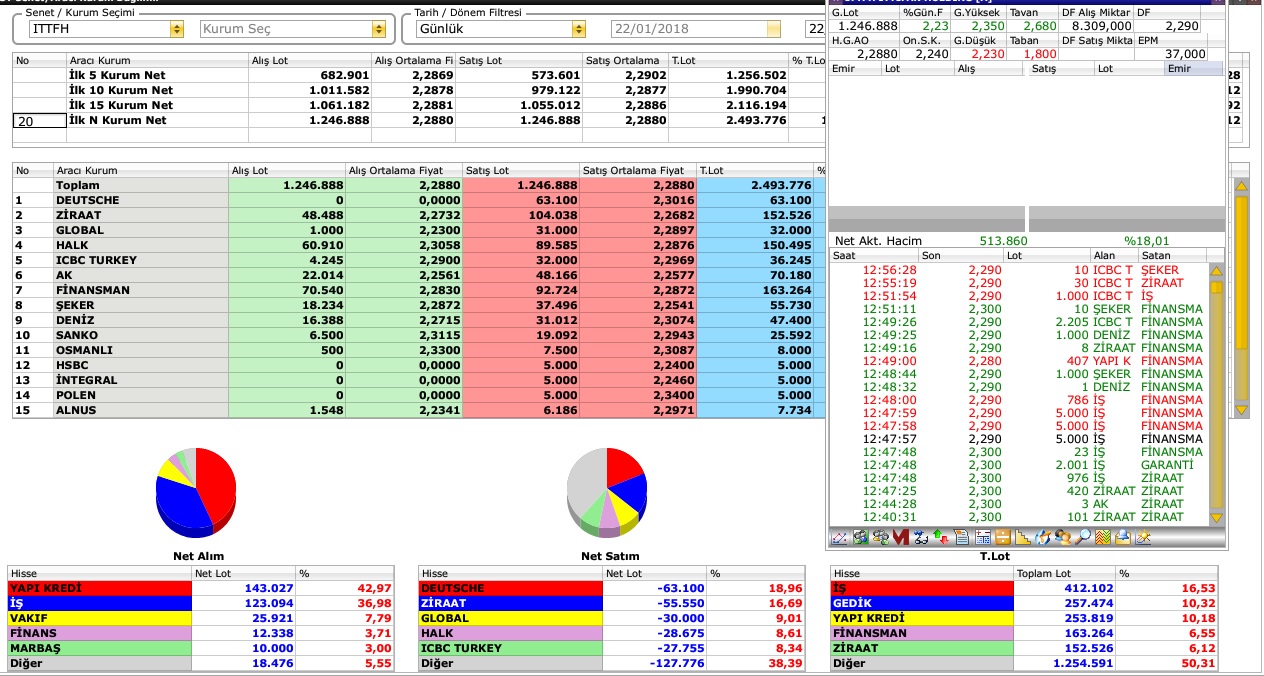Select row 5 ICBC TURKEY in broker table
The image size is (1264, 676).
420,260
